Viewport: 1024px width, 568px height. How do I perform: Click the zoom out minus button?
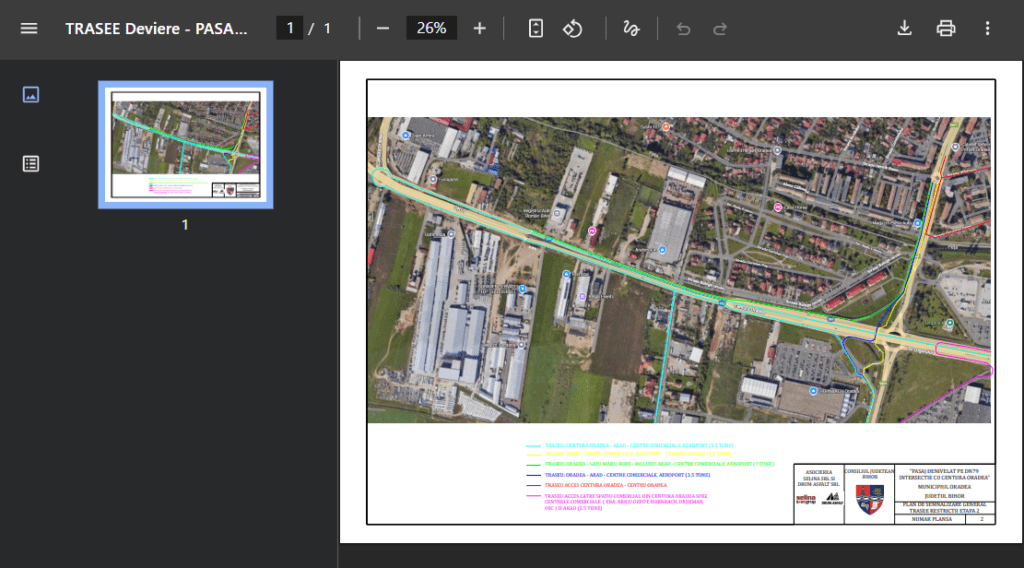pyautogui.click(x=382, y=28)
